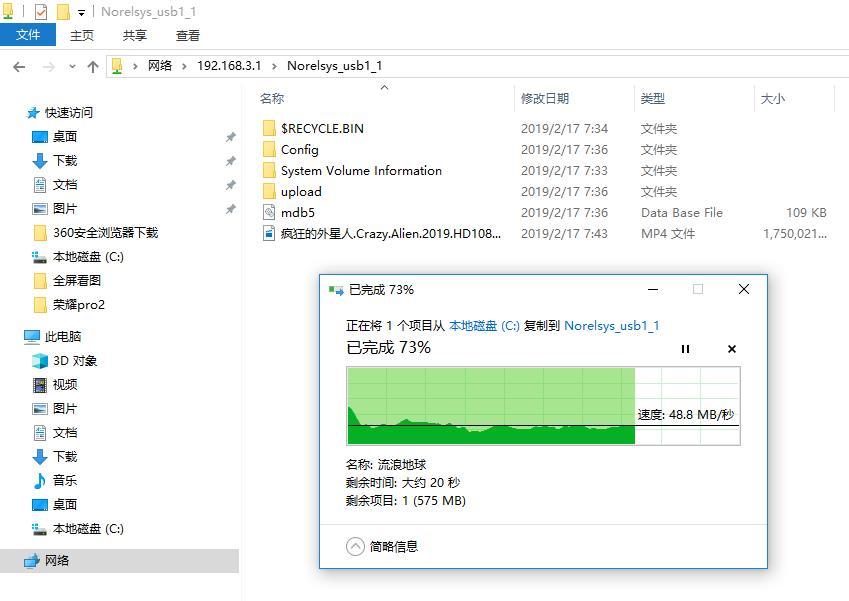Create a new folder via Quick Access Toolbar icon
The height and width of the screenshot is (601, 849).
[x=62, y=11]
